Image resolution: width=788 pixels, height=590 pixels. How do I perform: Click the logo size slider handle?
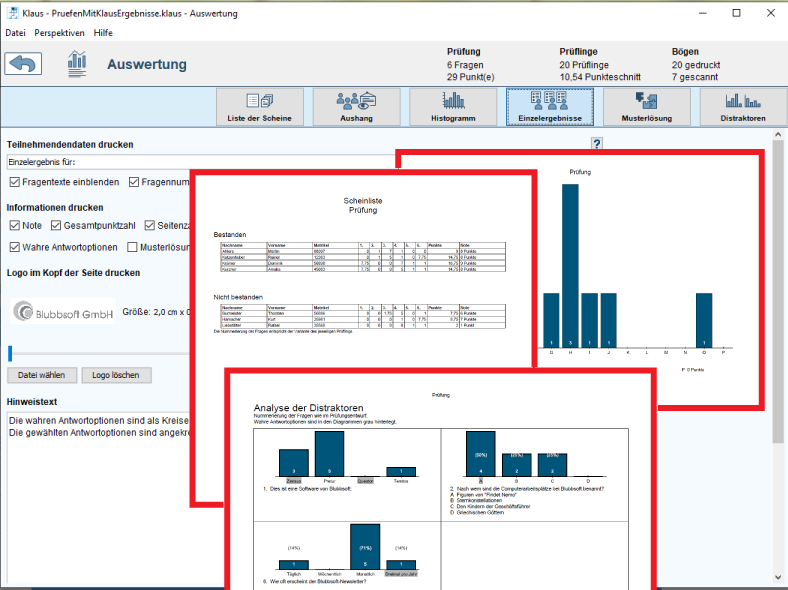[10, 352]
